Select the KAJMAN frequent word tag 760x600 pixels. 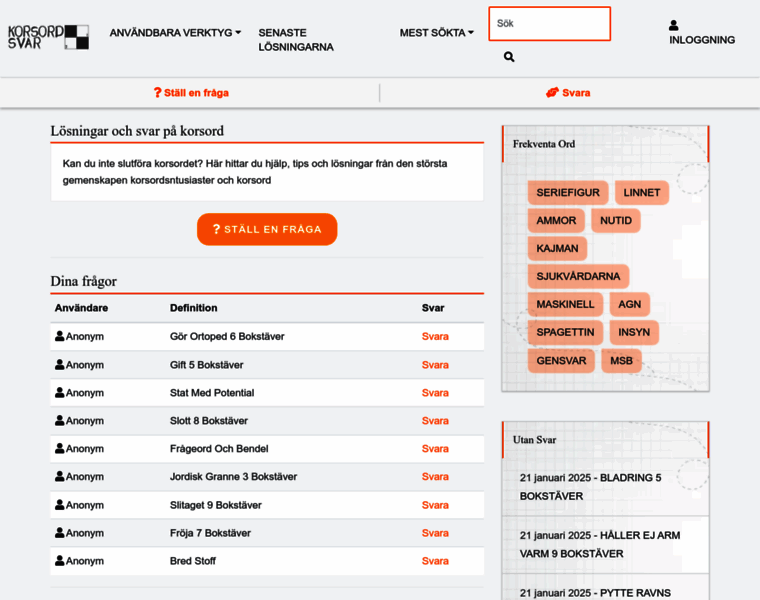[557, 248]
